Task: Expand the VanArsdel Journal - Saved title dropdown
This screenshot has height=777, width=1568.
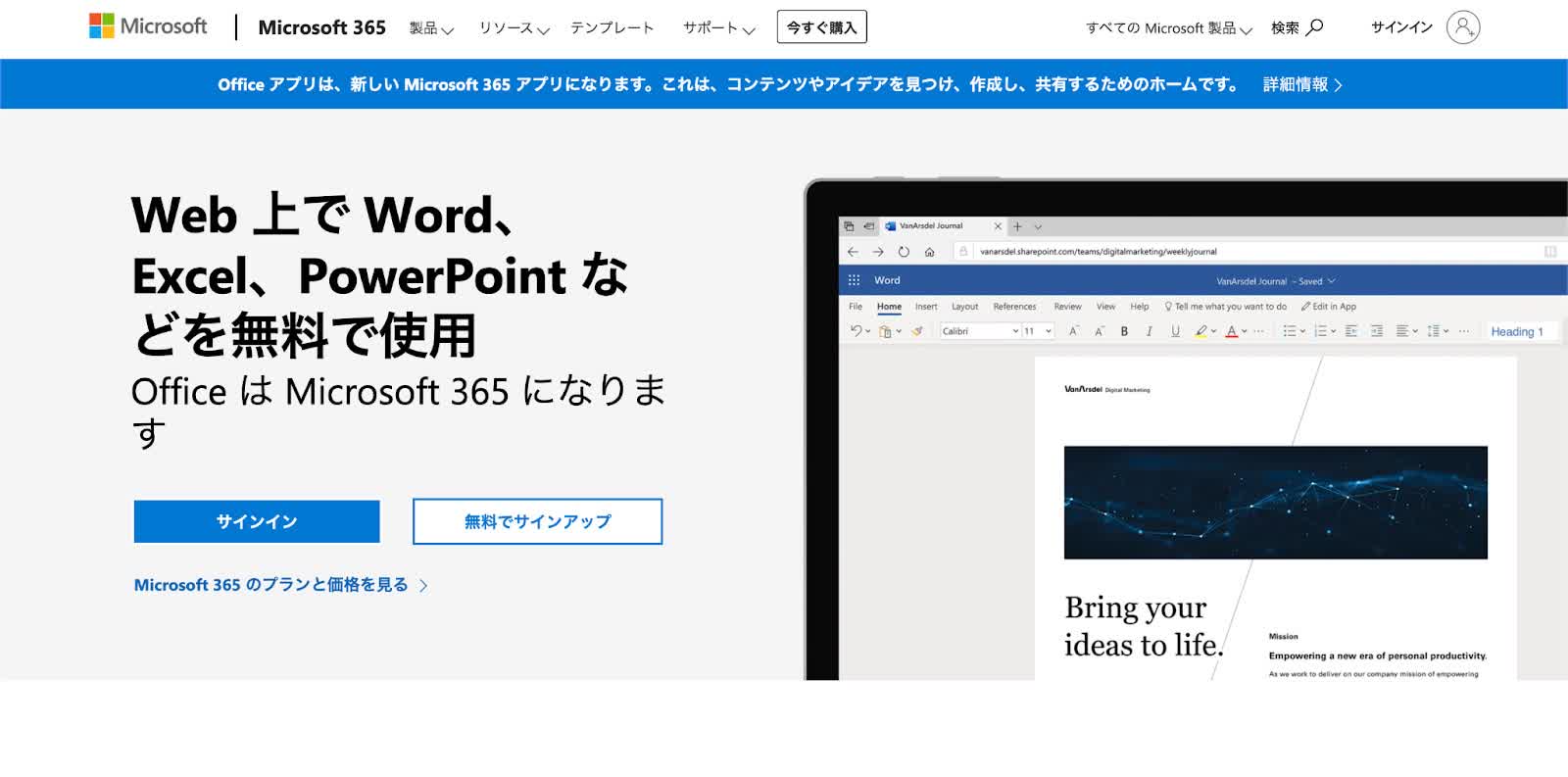Action: coord(1276,281)
